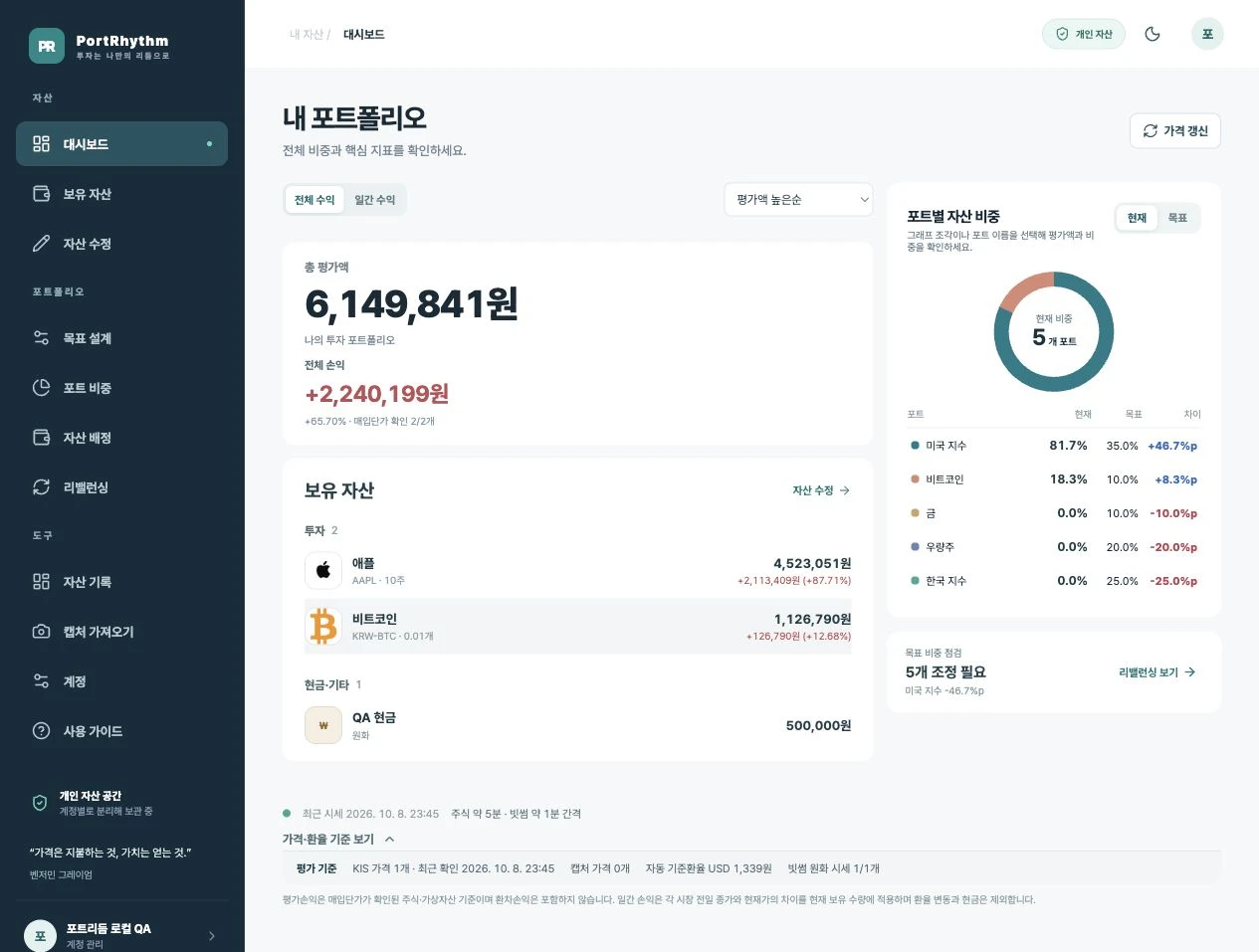Click the profit figure +2,240,199원

376,394
